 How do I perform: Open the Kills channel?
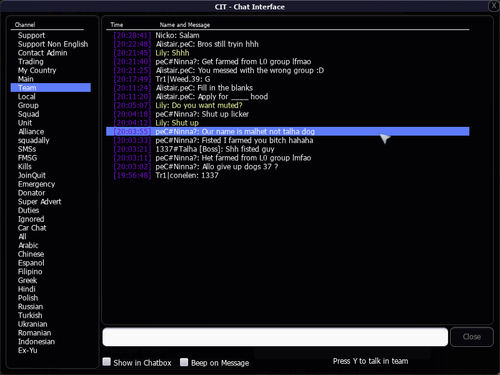pos(25,167)
